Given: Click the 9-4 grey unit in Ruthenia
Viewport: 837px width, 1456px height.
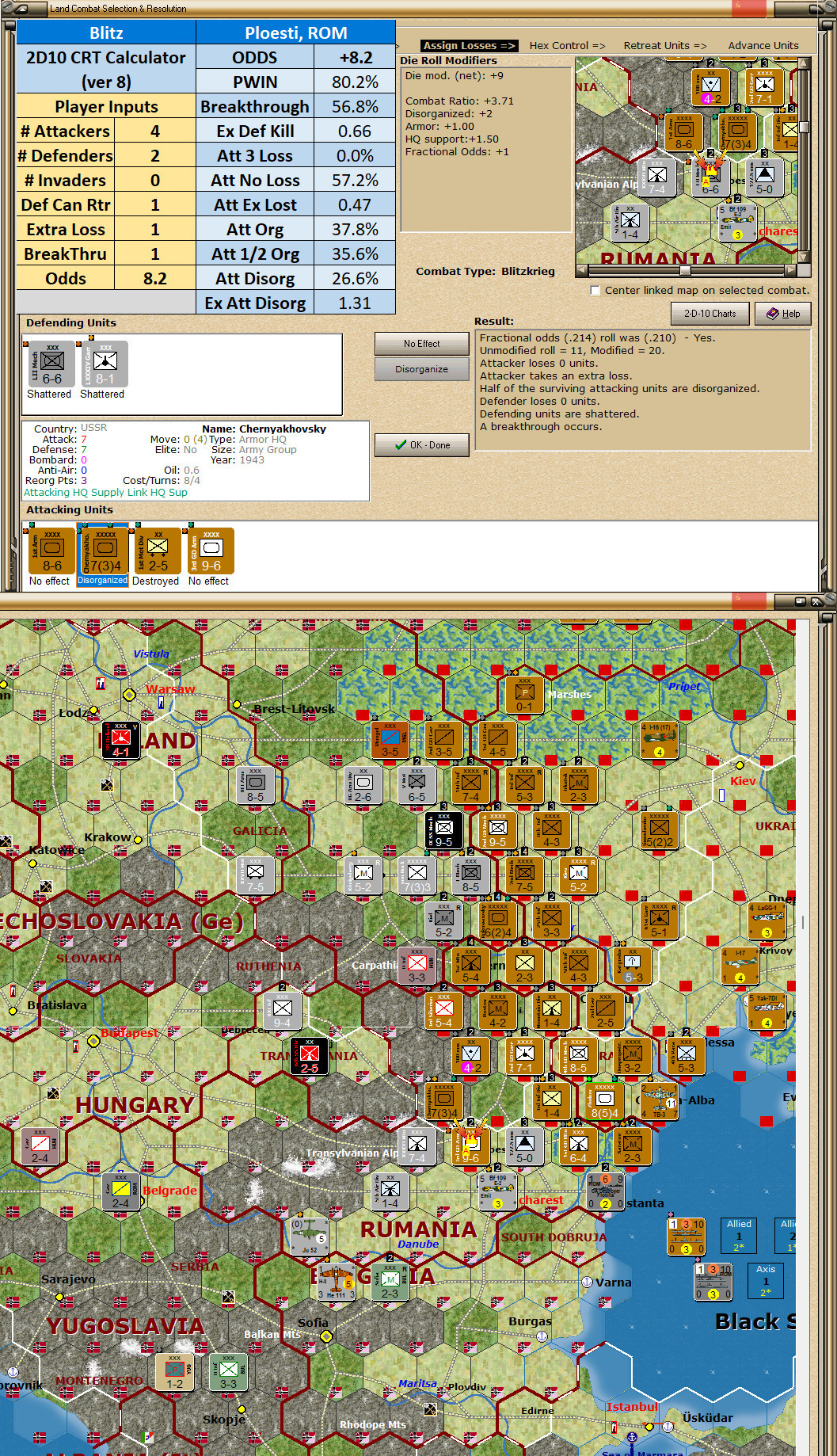Looking at the screenshot, I should point(283,1010).
